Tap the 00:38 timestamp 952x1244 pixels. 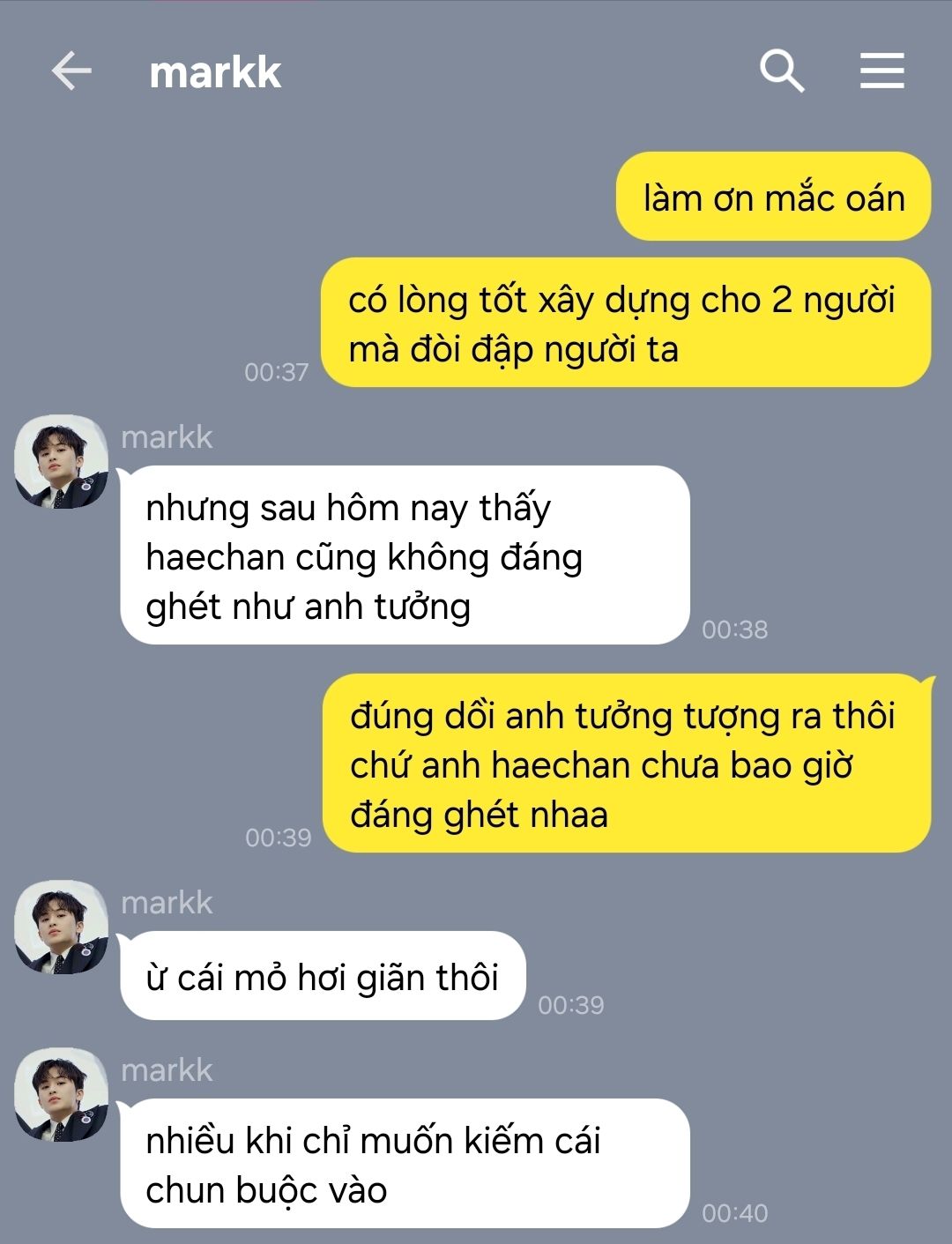pyautogui.click(x=735, y=629)
